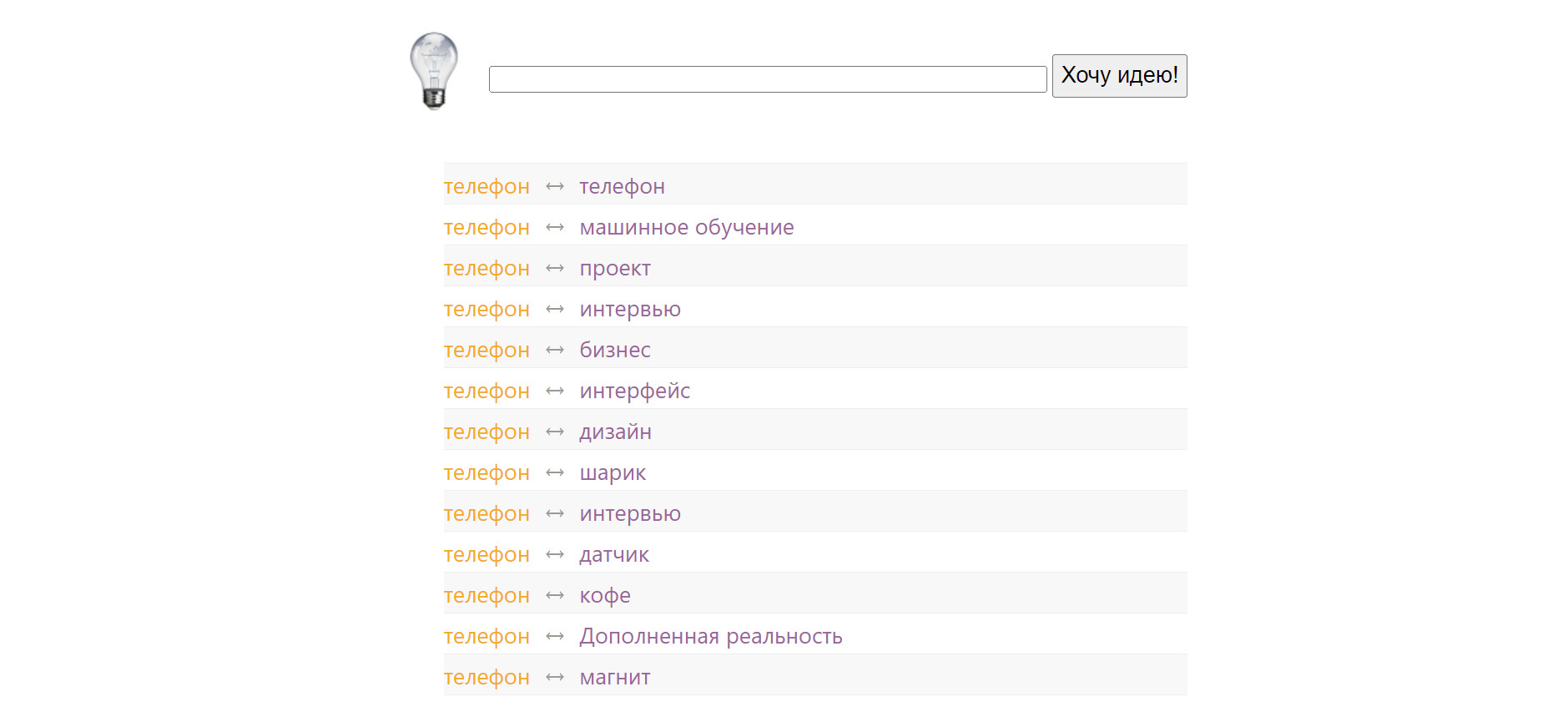1568x717 pixels.
Task: Click the arrow icon in the "шарик" row
Action: pos(555,473)
